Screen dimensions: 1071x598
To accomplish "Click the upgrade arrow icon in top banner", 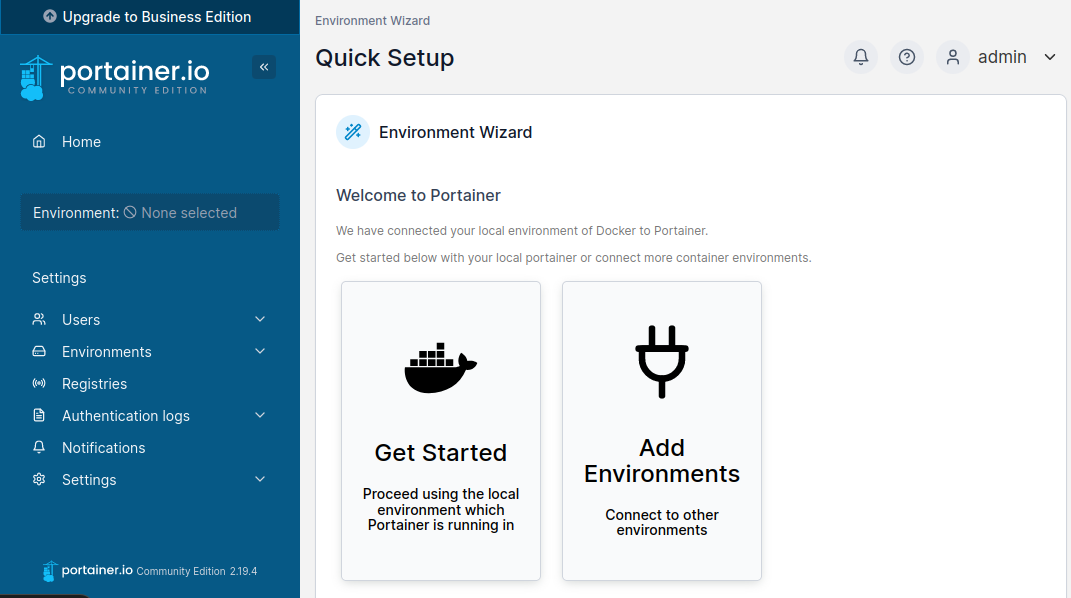I will [50, 16].
